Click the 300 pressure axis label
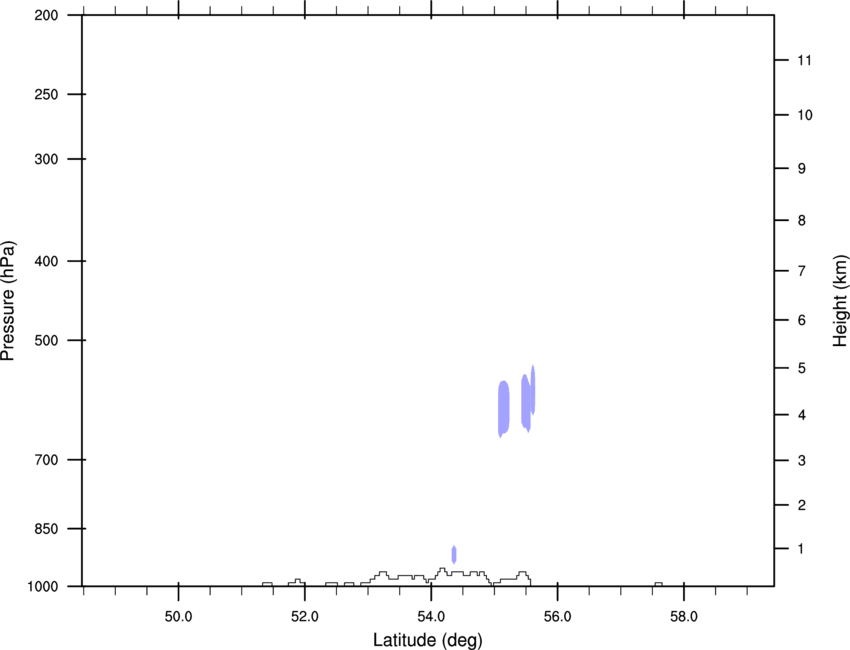 coord(46,159)
